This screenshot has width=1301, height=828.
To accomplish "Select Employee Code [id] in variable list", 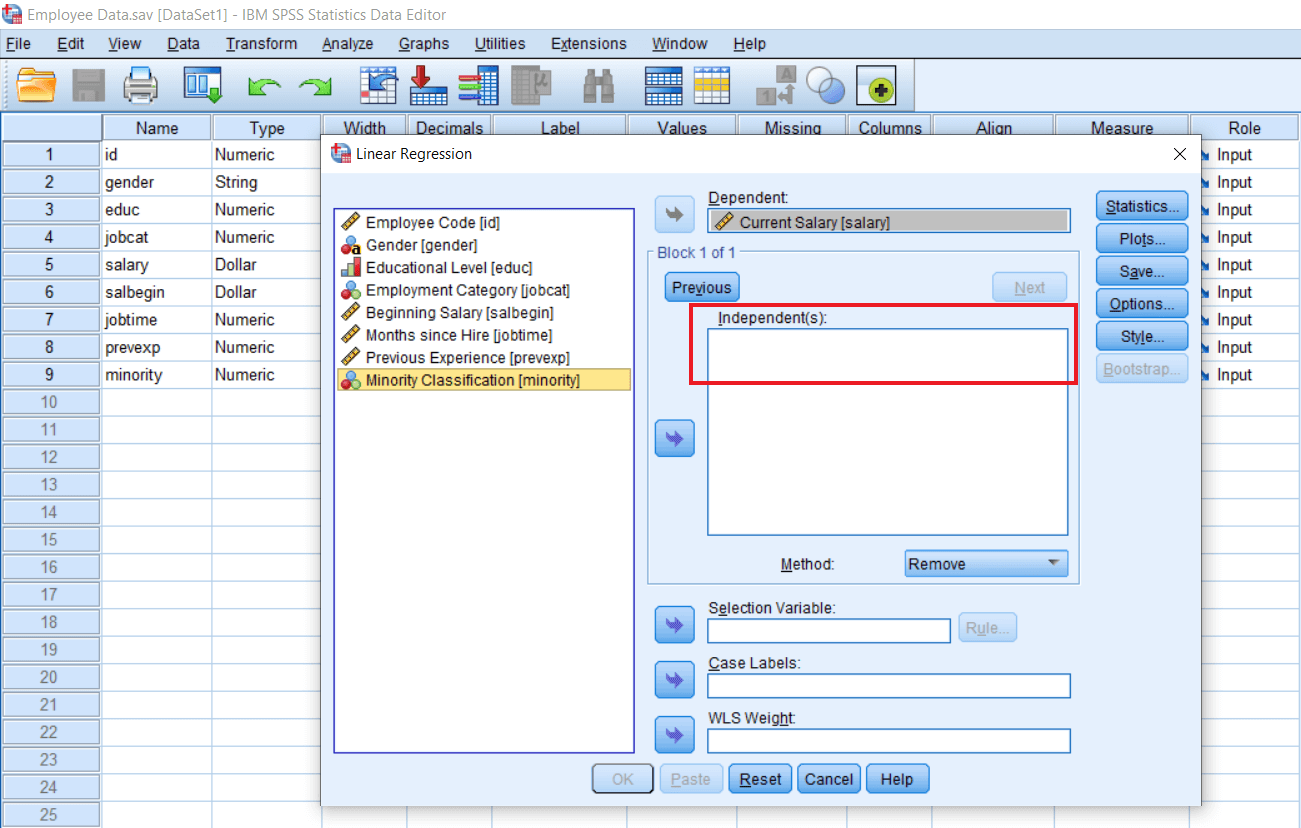I will (x=484, y=222).
